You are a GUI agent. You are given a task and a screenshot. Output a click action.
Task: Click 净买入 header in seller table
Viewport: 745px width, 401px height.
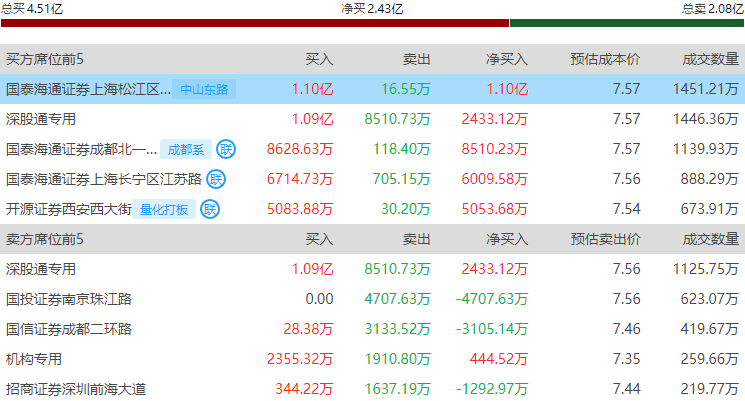(x=507, y=239)
